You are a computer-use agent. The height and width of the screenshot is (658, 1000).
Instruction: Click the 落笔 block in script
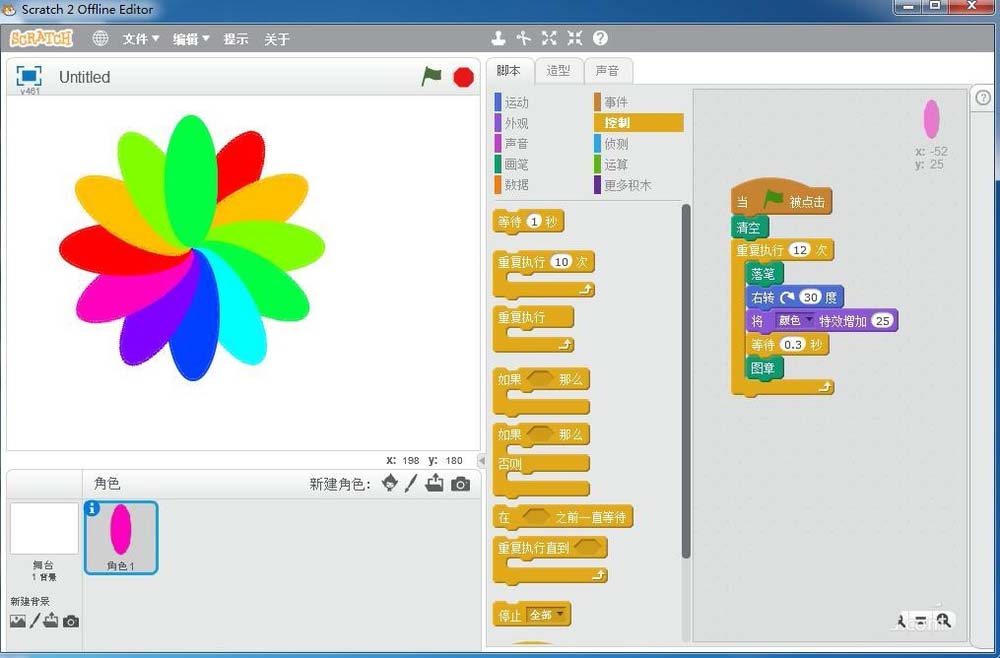pyautogui.click(x=764, y=274)
